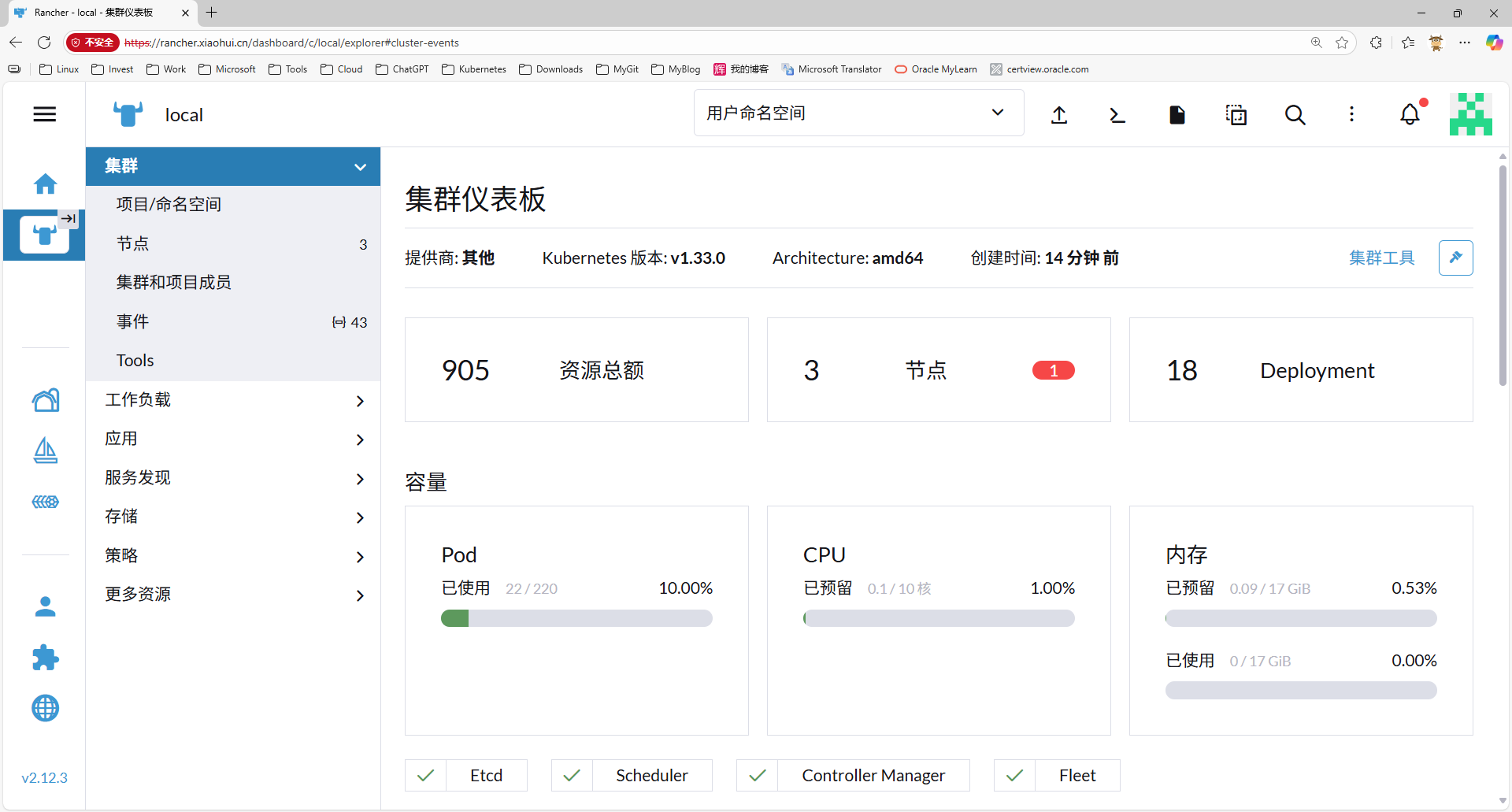Expand 策略 menu group
The image size is (1512, 812).
pyautogui.click(x=233, y=556)
